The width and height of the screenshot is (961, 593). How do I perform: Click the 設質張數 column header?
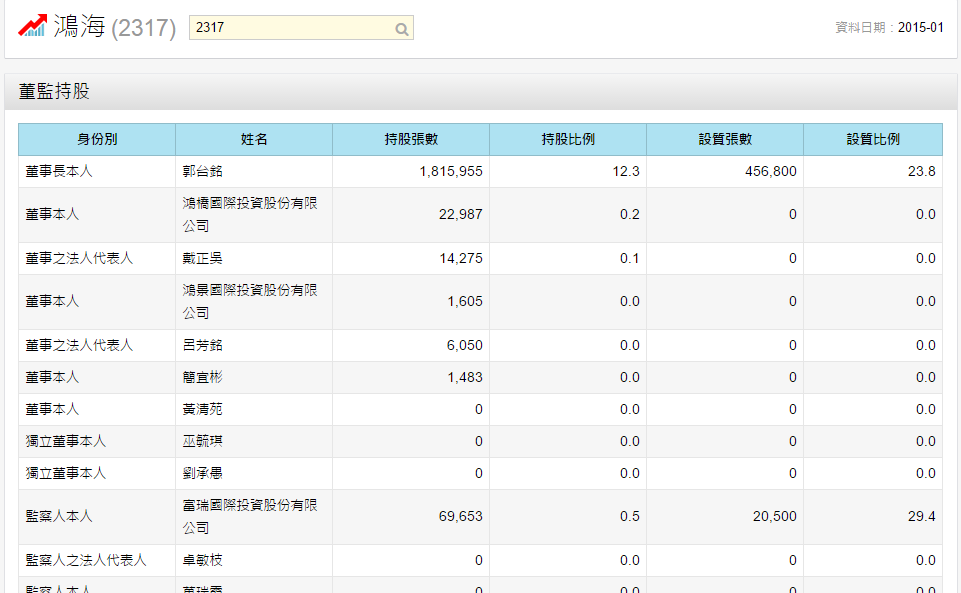pos(724,139)
